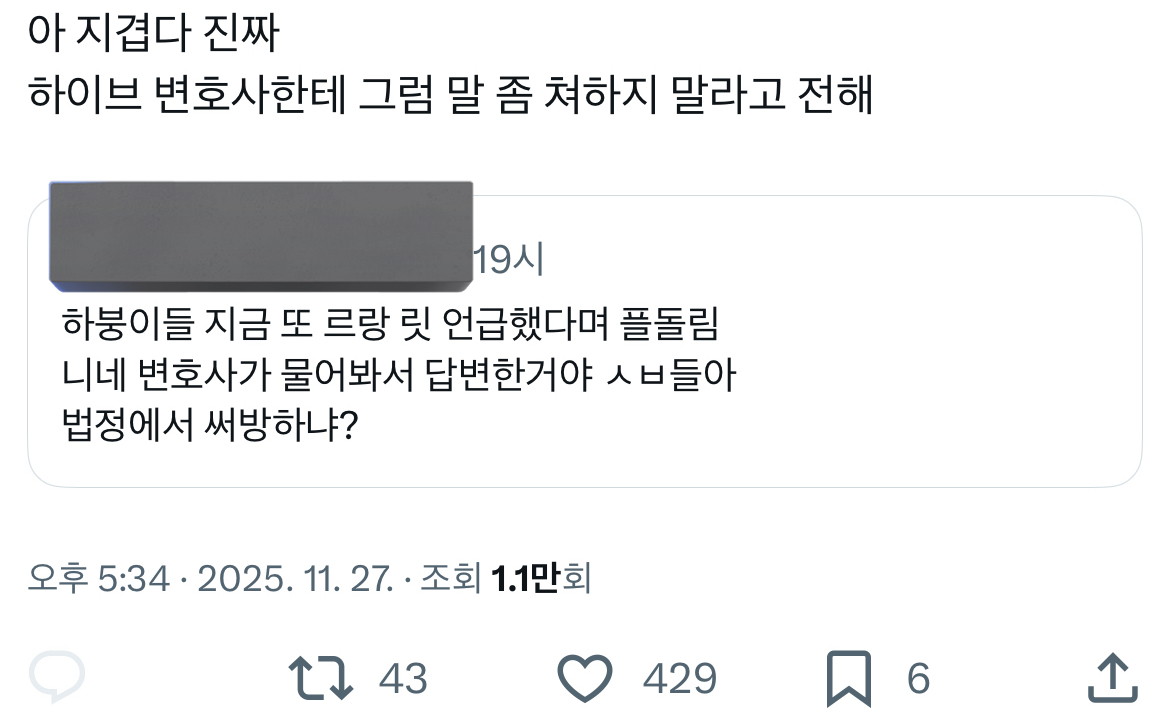The height and width of the screenshot is (715, 1170).
Task: Repost the tweet using retweet icon
Action: click(x=321, y=678)
